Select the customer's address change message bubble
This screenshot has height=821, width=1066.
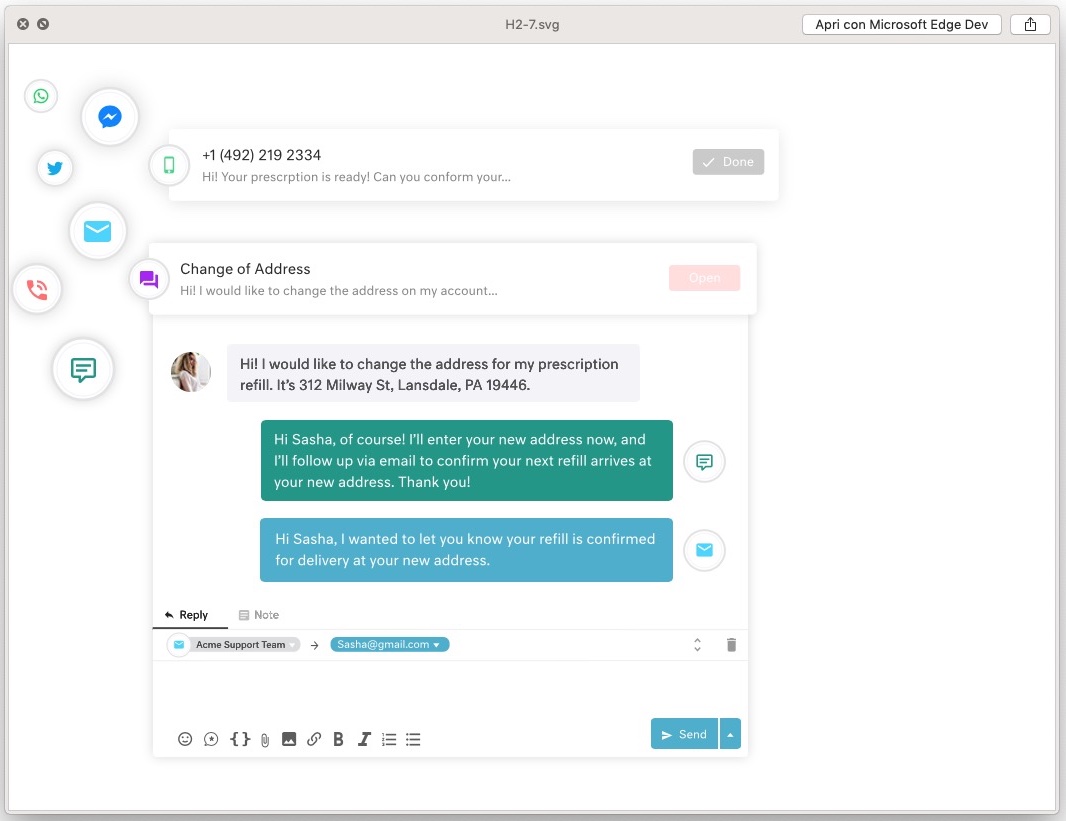[x=433, y=373]
